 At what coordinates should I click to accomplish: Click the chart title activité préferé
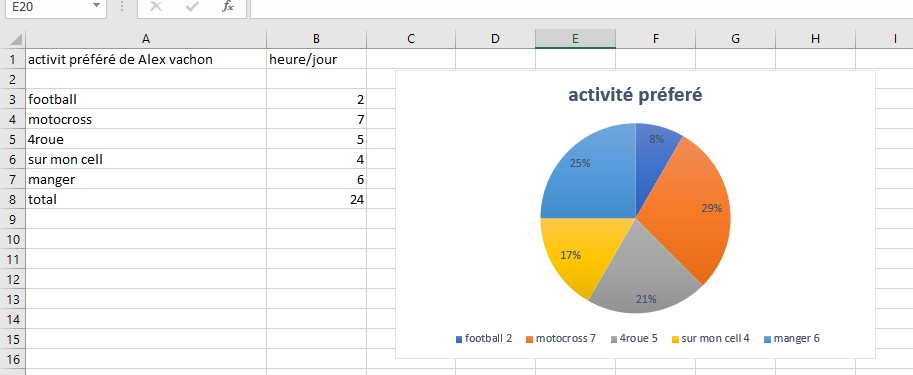635,94
